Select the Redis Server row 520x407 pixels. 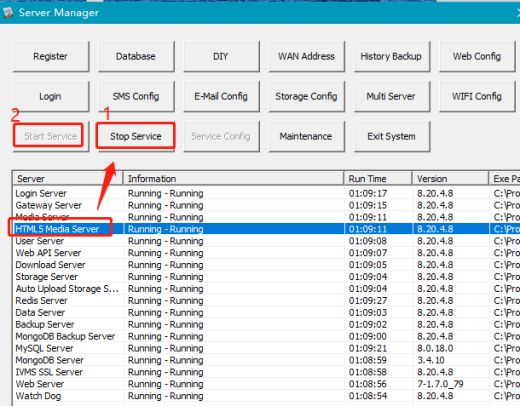pos(267,301)
